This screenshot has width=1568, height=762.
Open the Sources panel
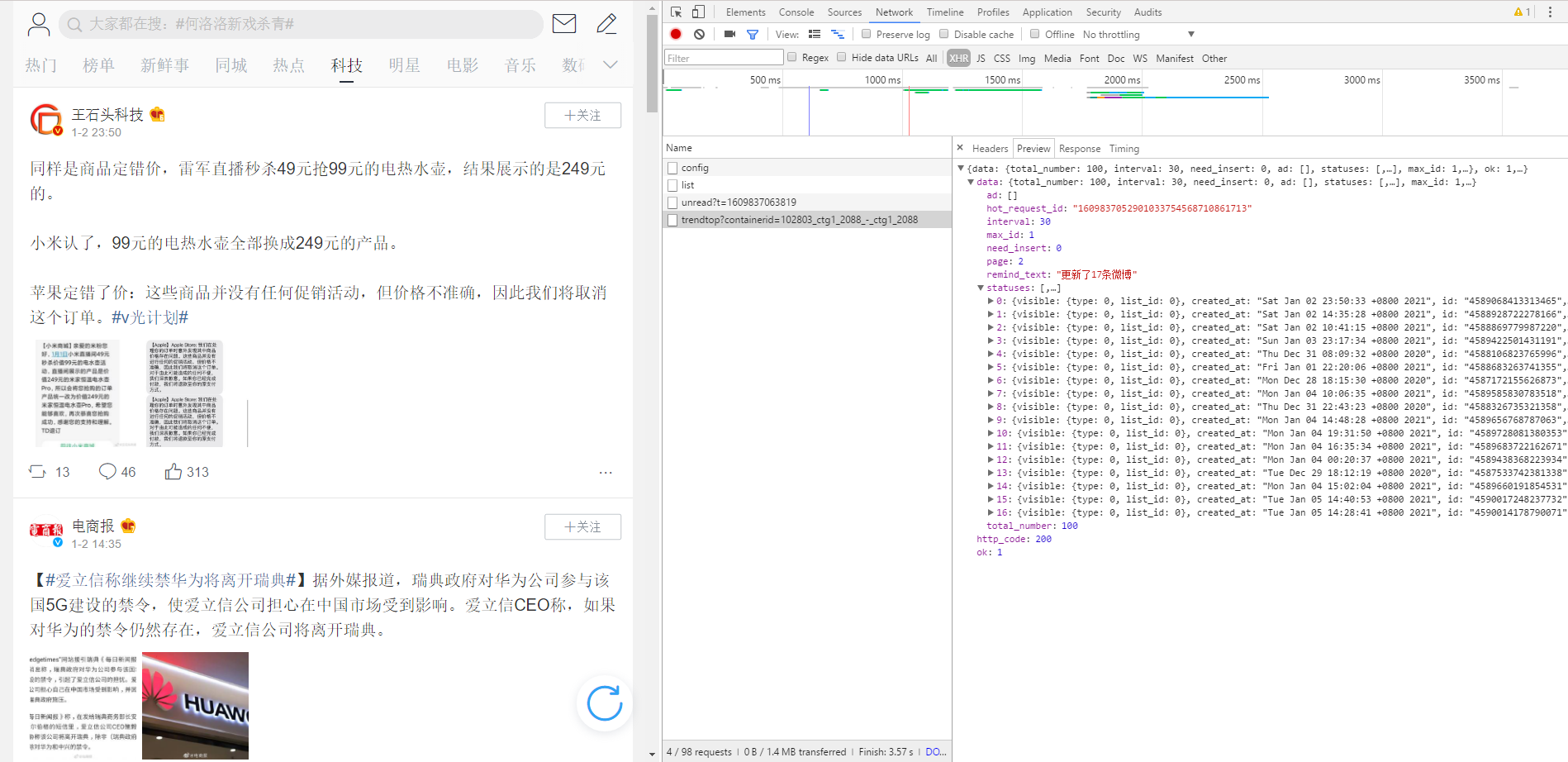[x=844, y=12]
